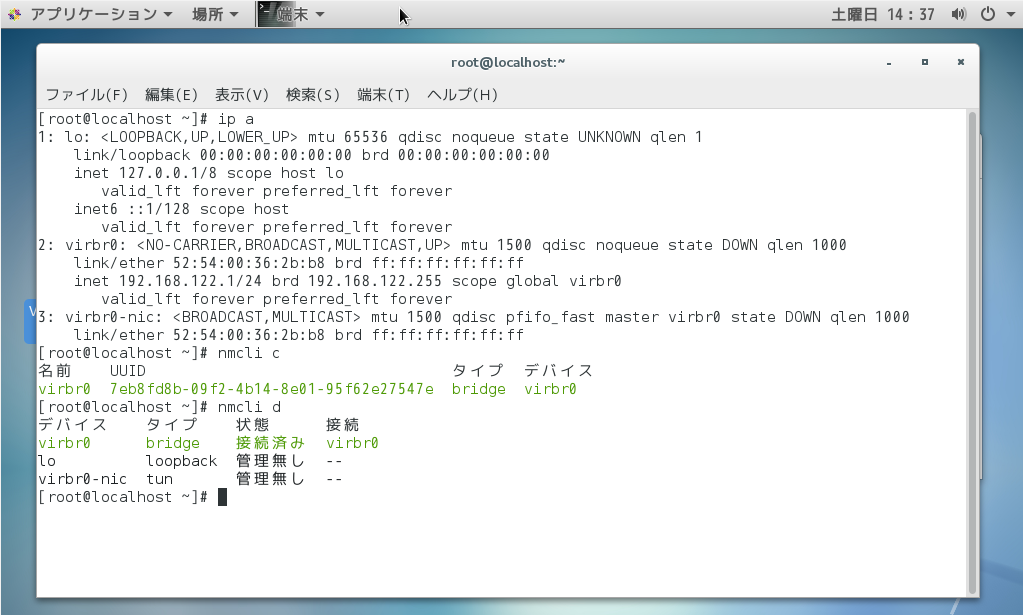This screenshot has width=1023, height=615.
Task: Open the 検索(S) menu
Action: [312, 95]
